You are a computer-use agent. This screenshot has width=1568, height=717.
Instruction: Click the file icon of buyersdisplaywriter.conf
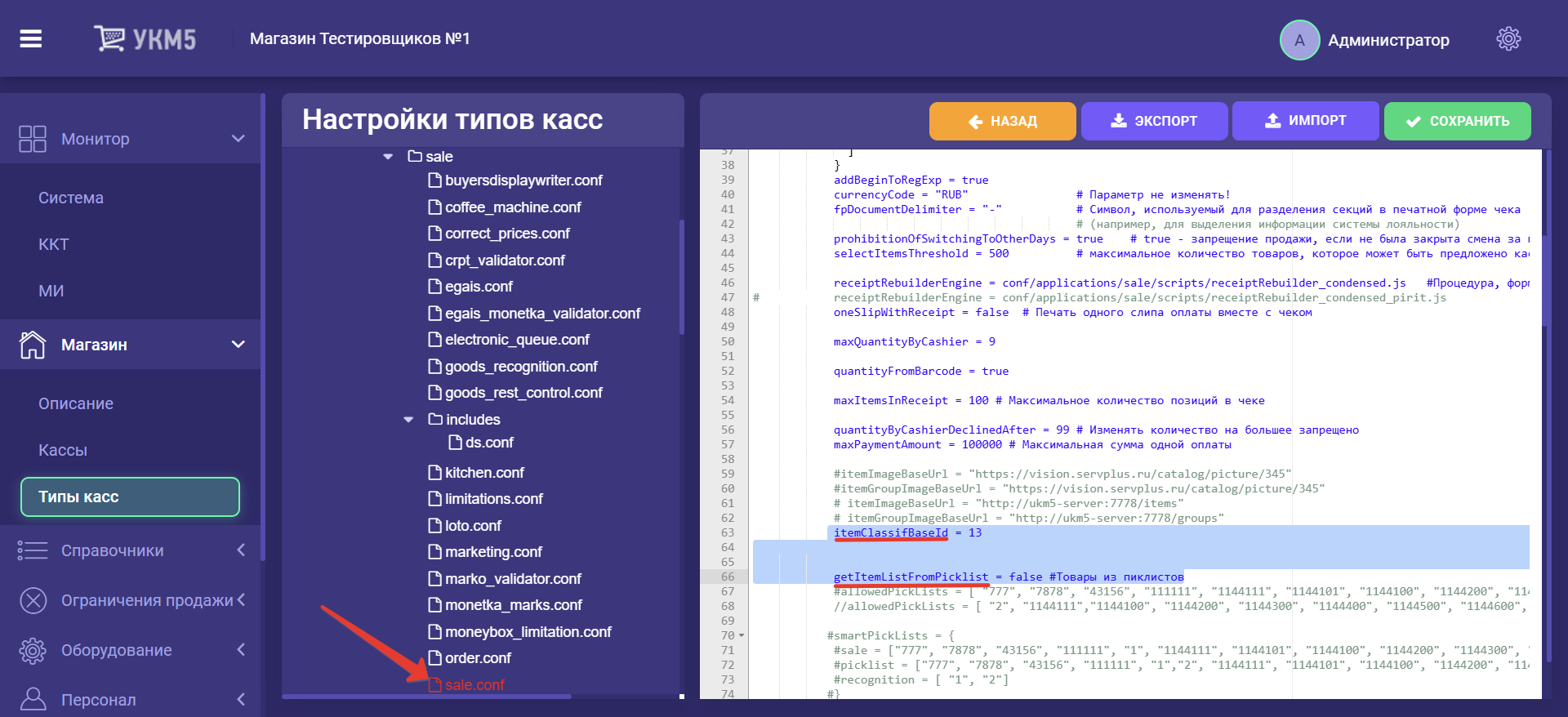[435, 180]
